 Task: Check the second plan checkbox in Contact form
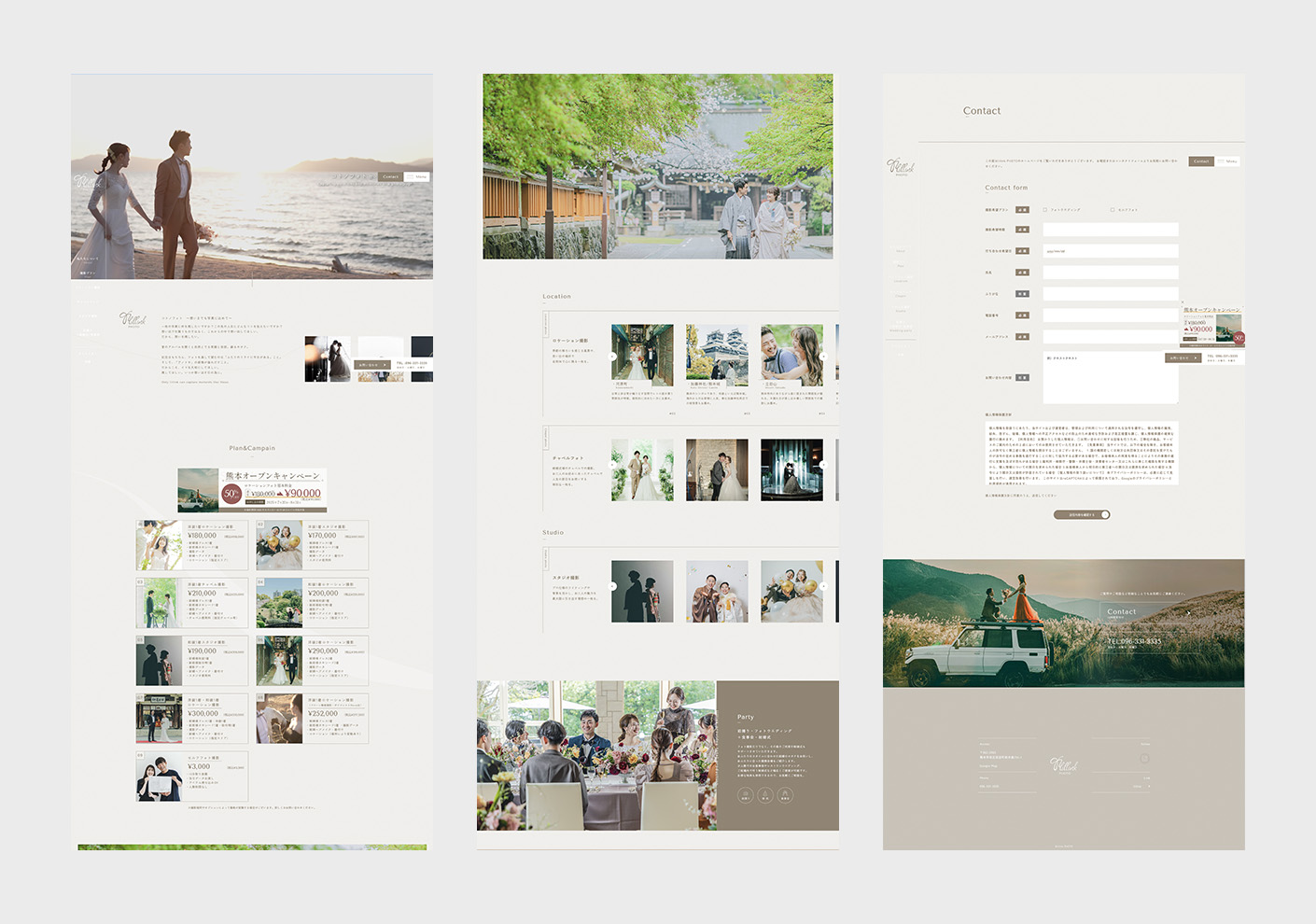point(1113,210)
